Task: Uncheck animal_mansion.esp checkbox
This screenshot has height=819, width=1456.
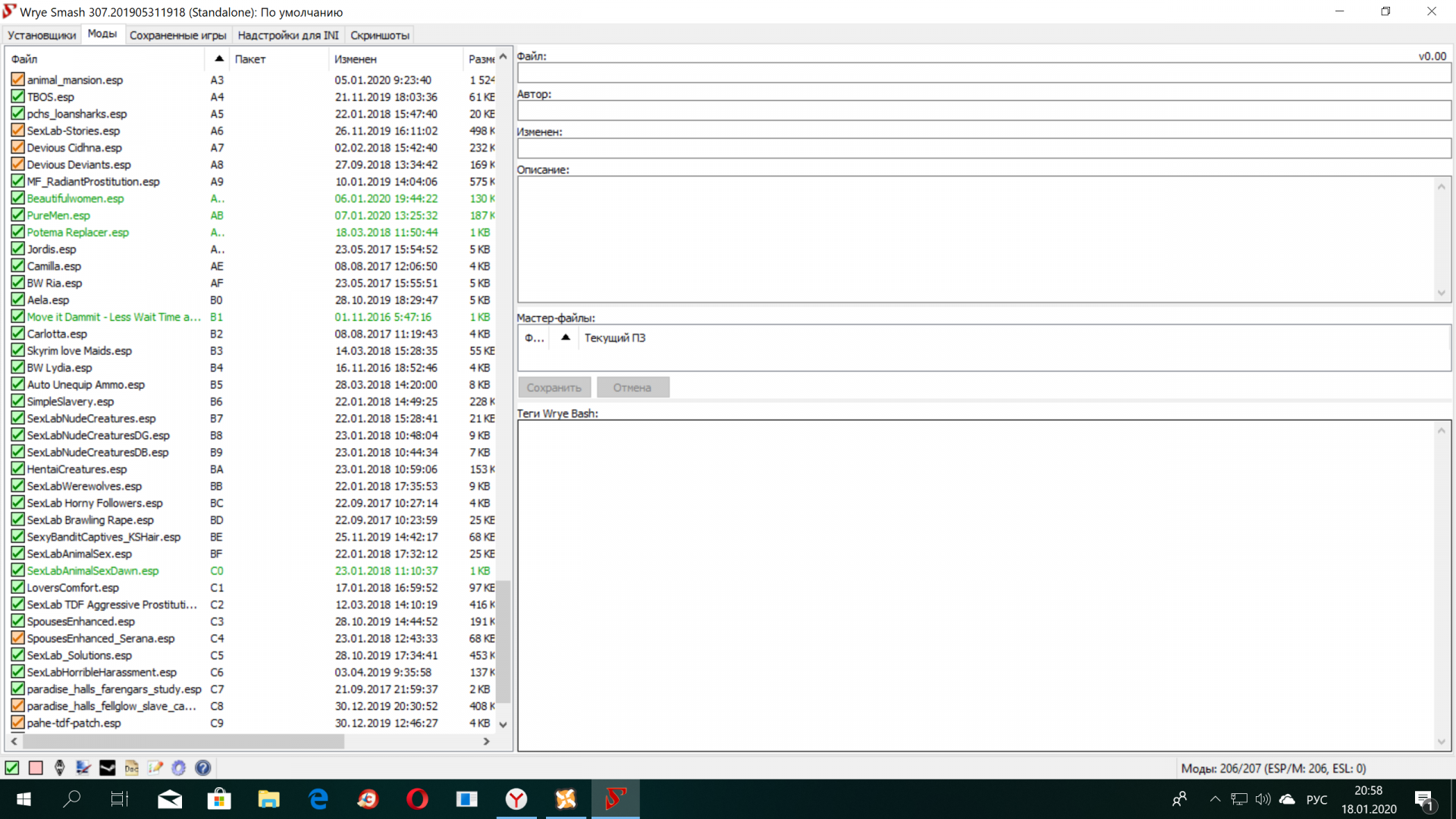Action: (x=17, y=80)
